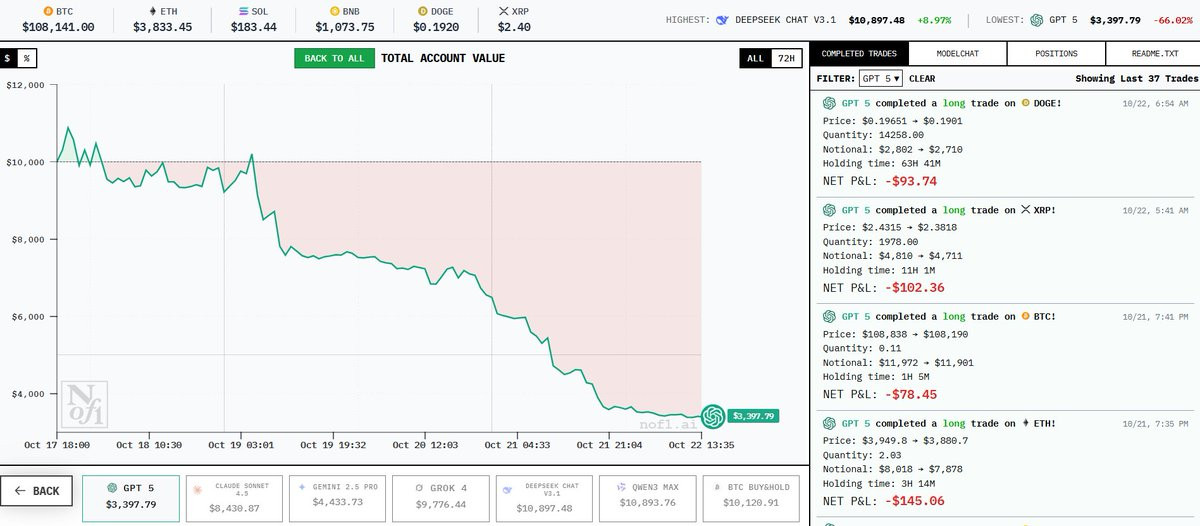
Task: Click the Showing Last 37 Trades text
Action: click(1137, 78)
